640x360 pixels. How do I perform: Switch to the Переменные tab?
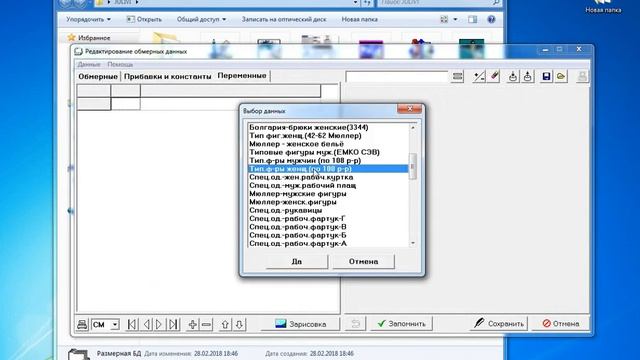coord(242,76)
